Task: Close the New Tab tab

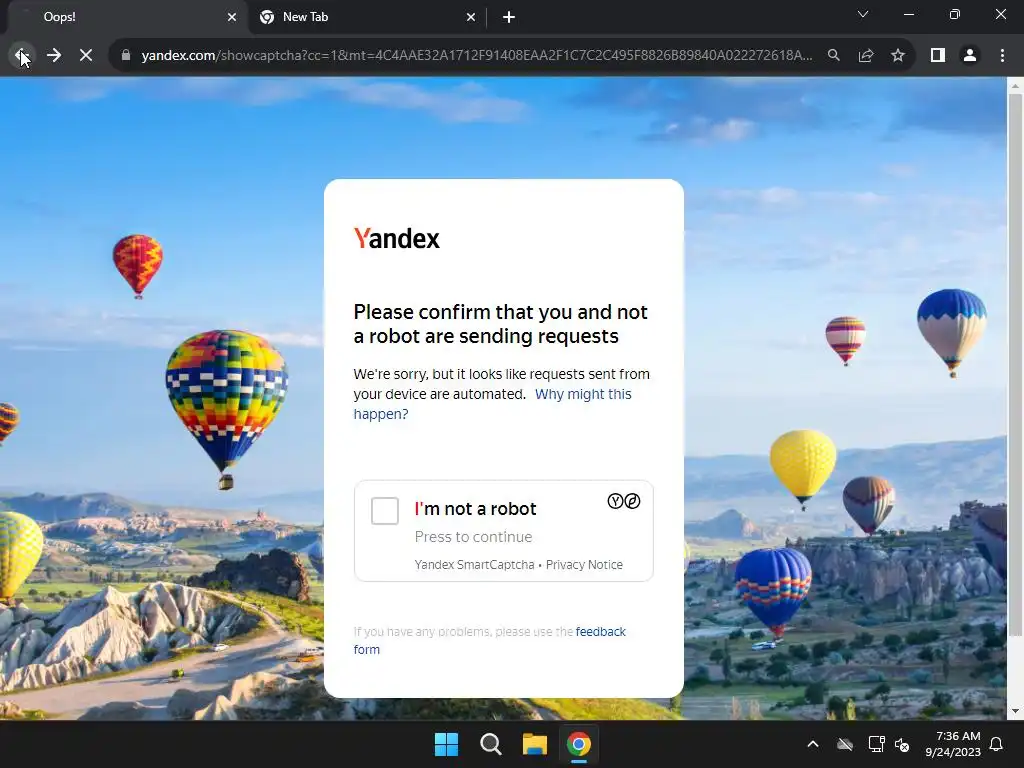Action: [x=471, y=18]
